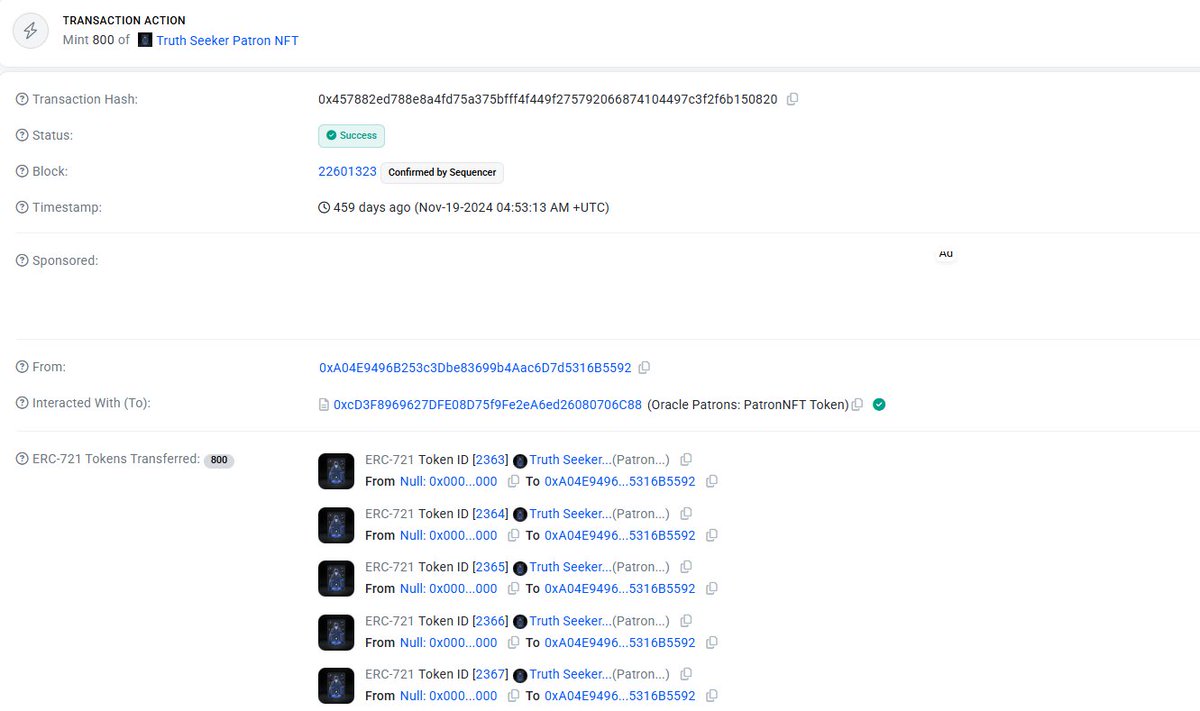
Task: Copy the From address 0xA04E9496B253c3...
Action: pyautogui.click(x=644, y=367)
